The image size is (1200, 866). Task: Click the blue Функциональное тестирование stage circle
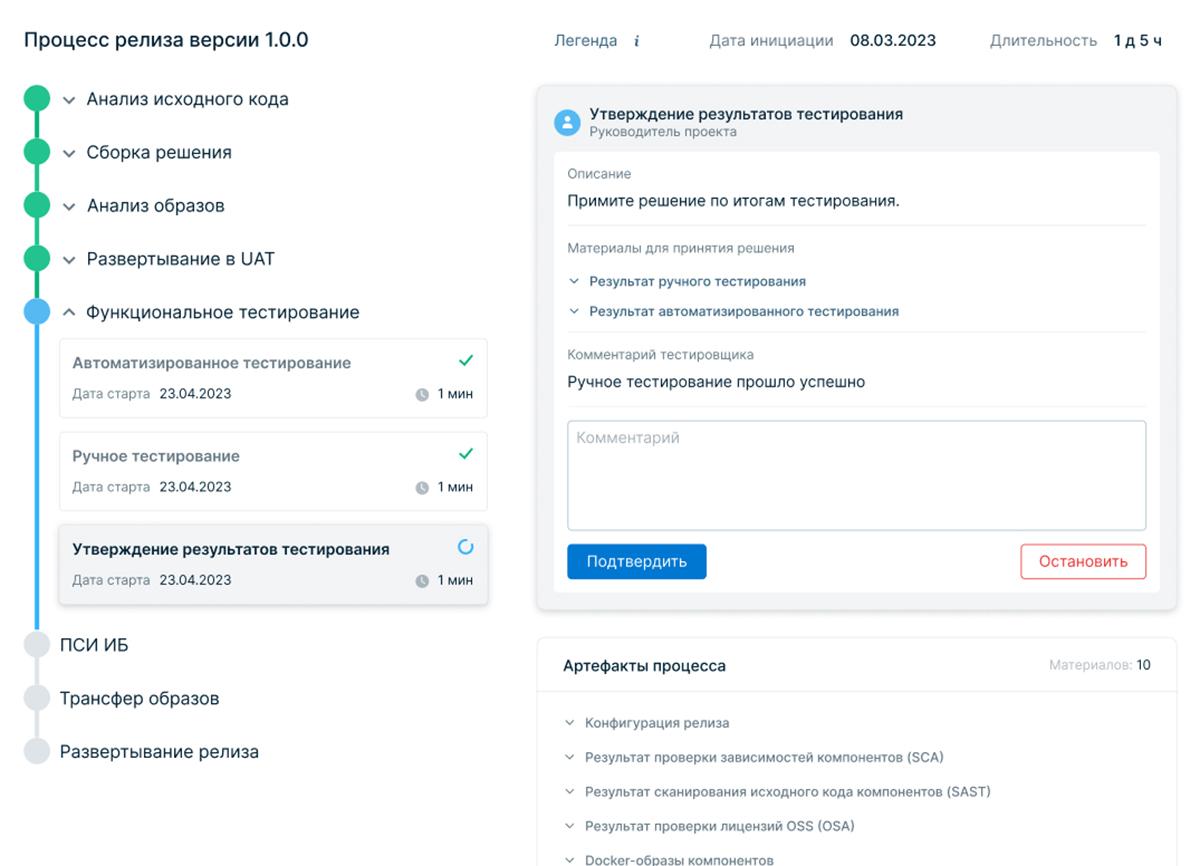tap(37, 312)
